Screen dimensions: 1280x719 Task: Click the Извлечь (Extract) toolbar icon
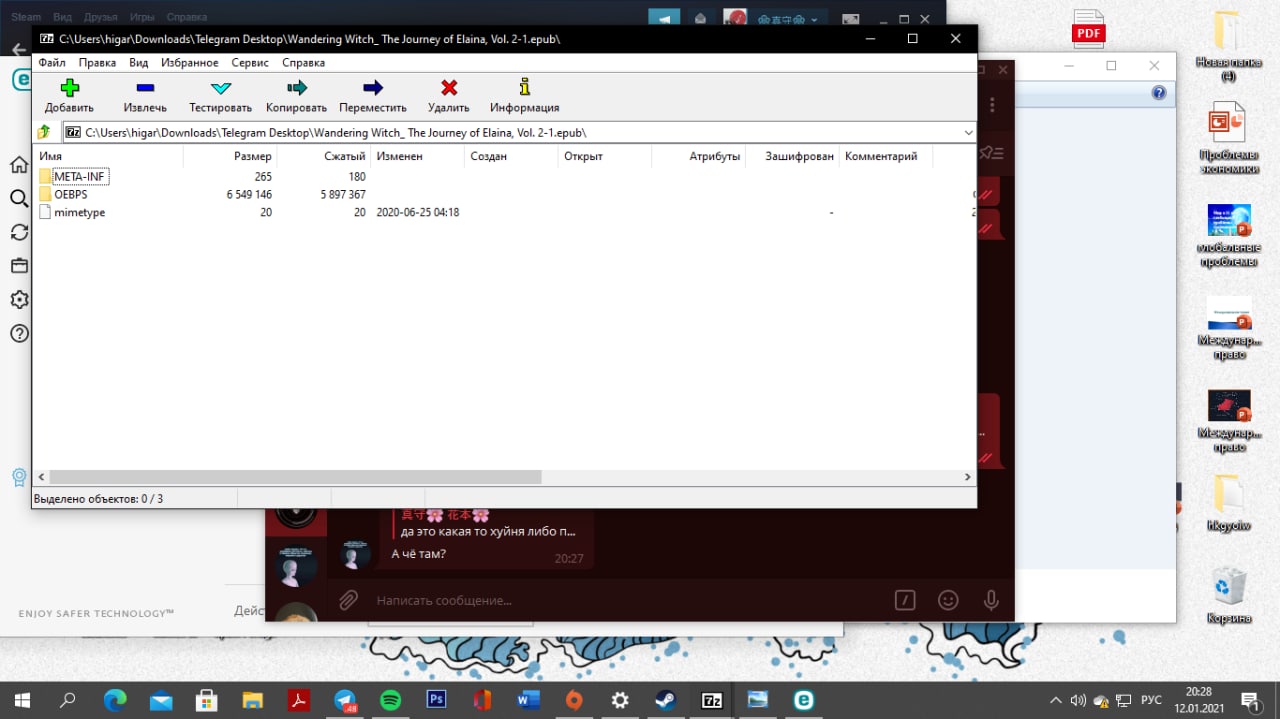[145, 88]
